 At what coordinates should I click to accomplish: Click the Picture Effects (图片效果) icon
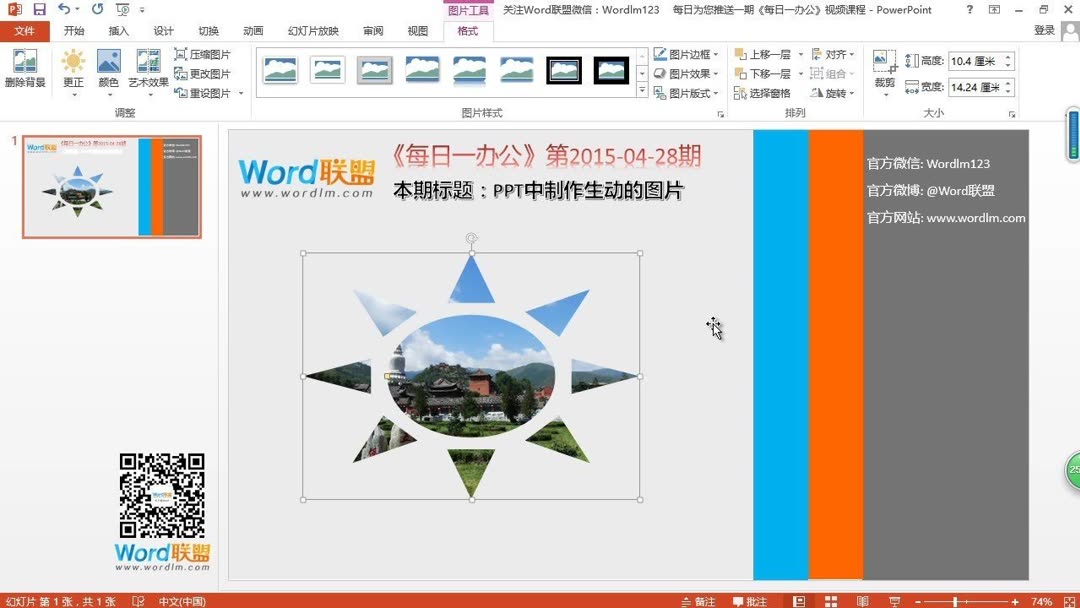pos(660,72)
